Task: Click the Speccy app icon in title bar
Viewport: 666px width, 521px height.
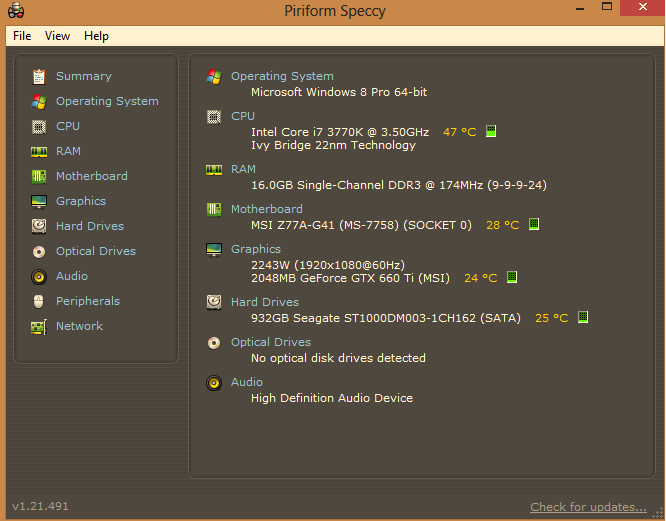Action: coord(16,10)
